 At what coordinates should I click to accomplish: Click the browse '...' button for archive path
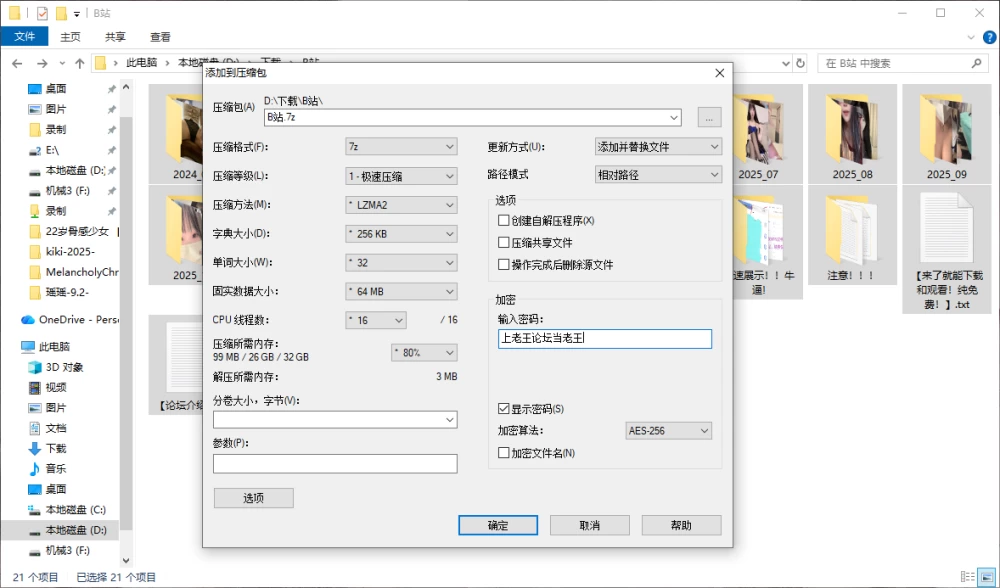coord(709,117)
